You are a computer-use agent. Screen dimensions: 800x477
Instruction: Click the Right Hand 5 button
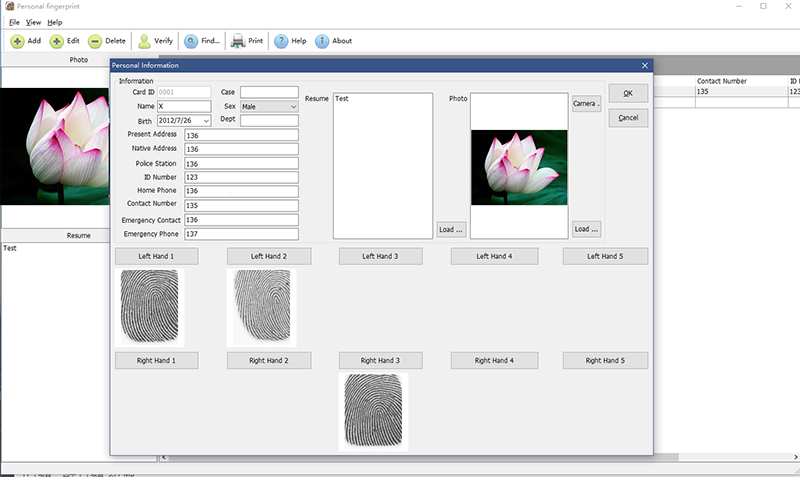click(x=605, y=360)
